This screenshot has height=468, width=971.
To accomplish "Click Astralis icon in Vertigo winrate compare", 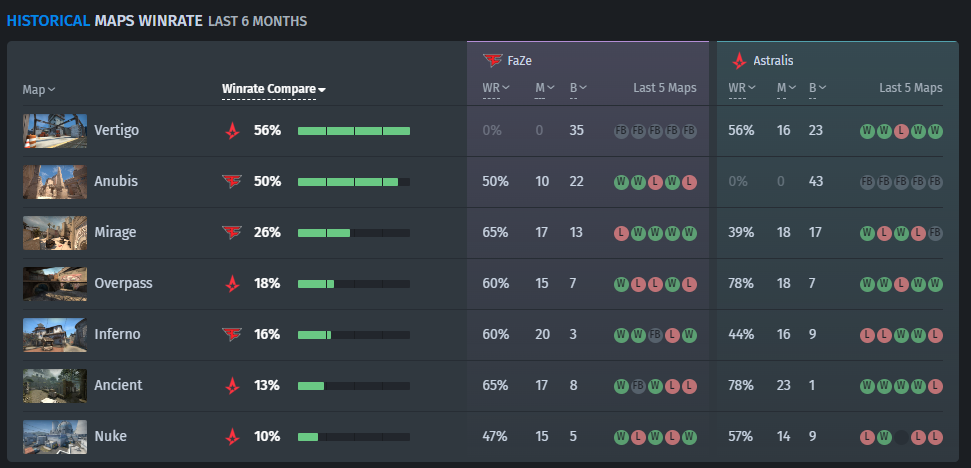I will tap(232, 131).
